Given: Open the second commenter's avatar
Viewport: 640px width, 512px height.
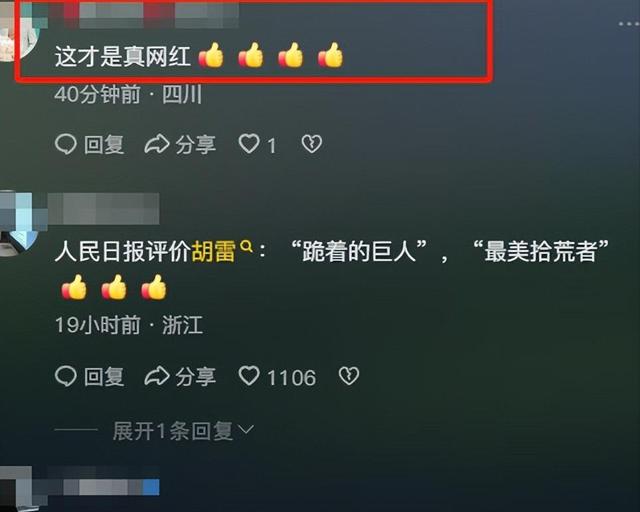Looking at the screenshot, I should click(x=16, y=224).
